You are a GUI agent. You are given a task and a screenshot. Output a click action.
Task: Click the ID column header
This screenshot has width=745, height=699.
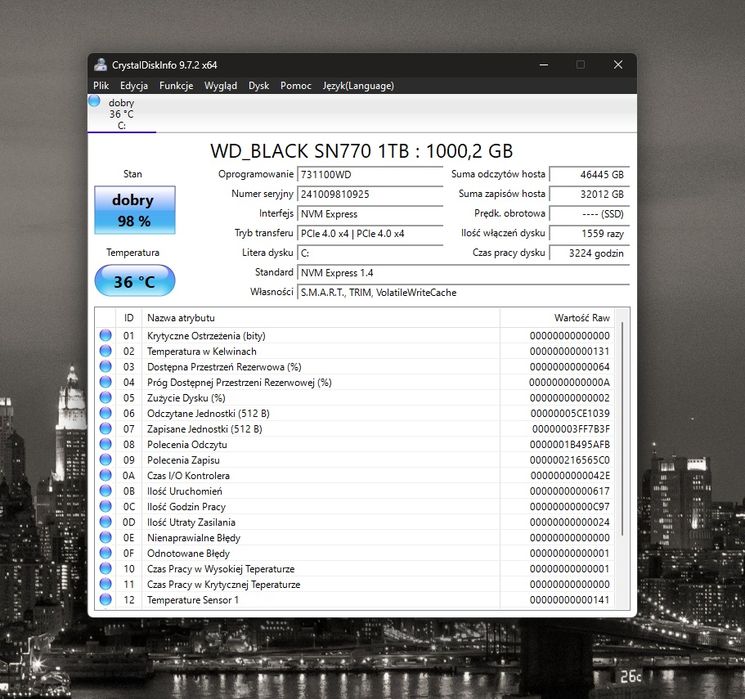click(x=129, y=318)
